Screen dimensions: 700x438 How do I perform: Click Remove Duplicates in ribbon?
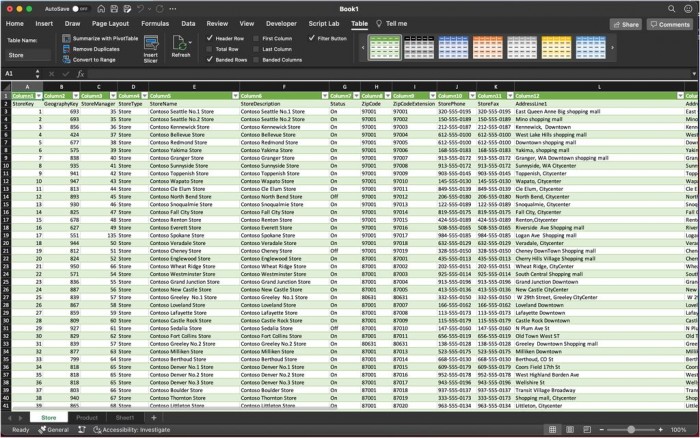pos(97,48)
